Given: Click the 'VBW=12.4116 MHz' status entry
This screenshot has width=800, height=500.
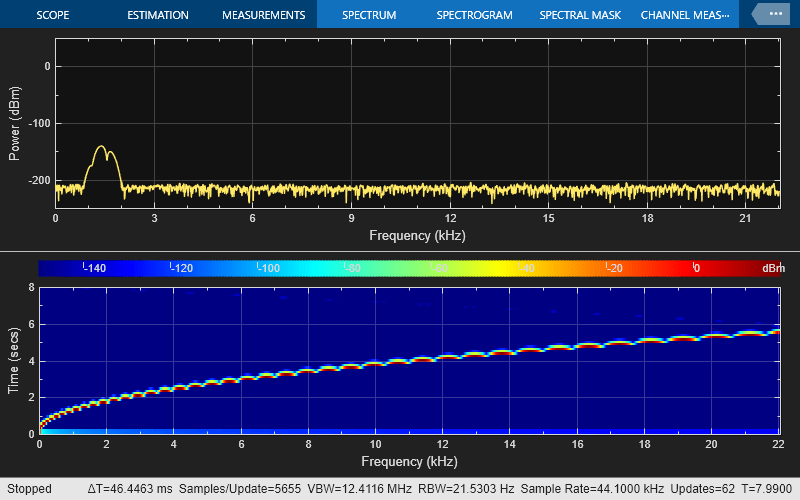Looking at the screenshot, I should point(359,489).
